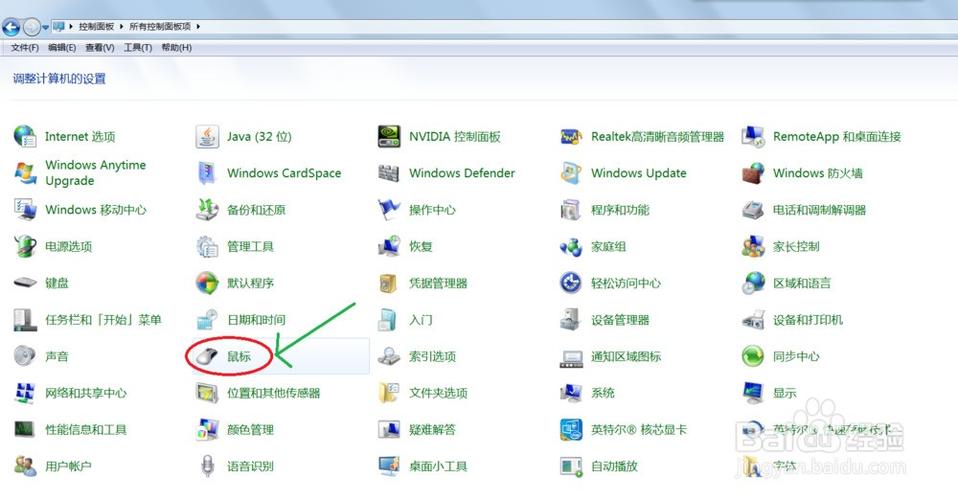The height and width of the screenshot is (500, 958).
Task: Open 鼠标 mouse icon
Action: tap(207, 356)
